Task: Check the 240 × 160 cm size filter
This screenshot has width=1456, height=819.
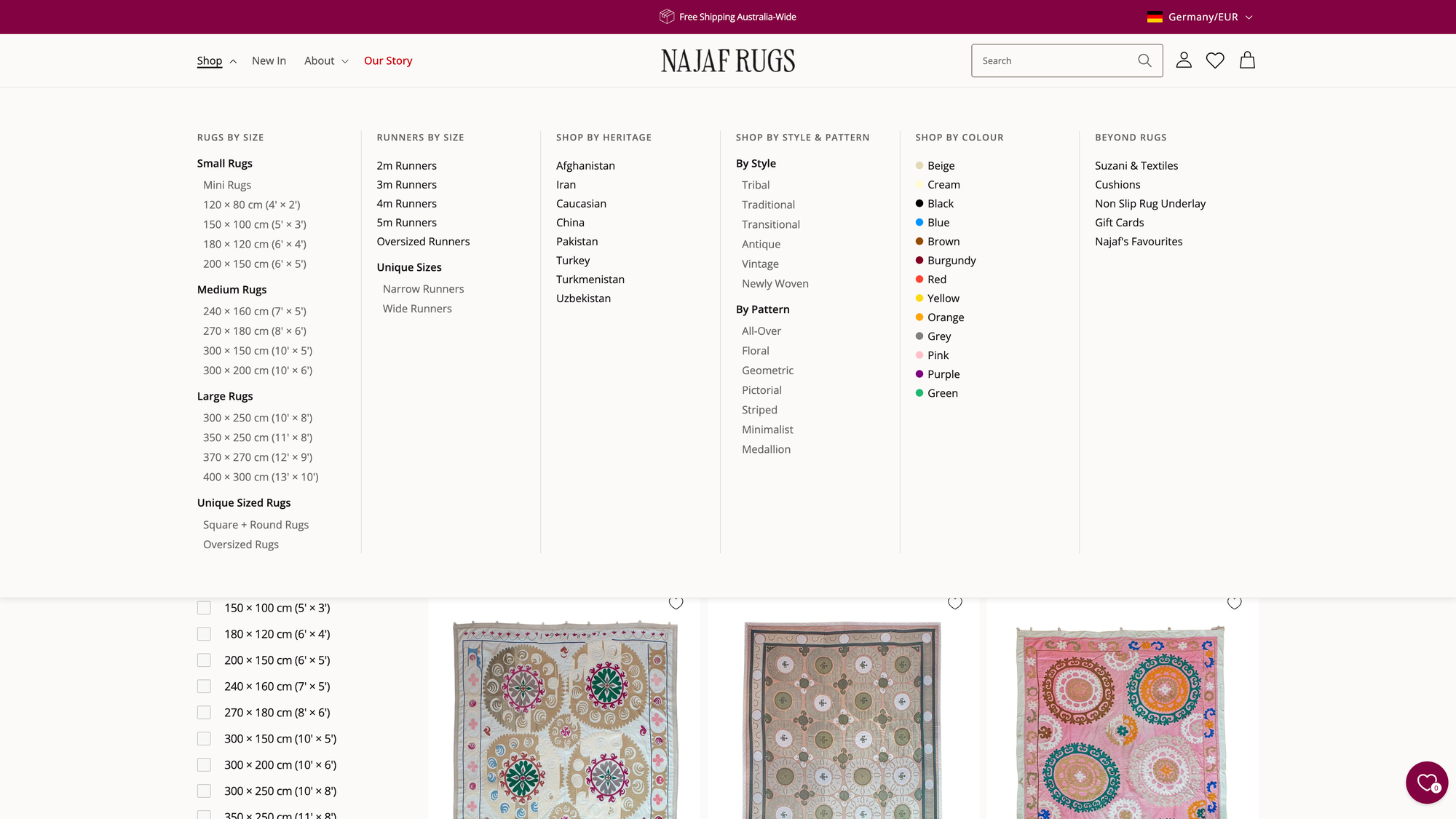Action: pyautogui.click(x=204, y=687)
